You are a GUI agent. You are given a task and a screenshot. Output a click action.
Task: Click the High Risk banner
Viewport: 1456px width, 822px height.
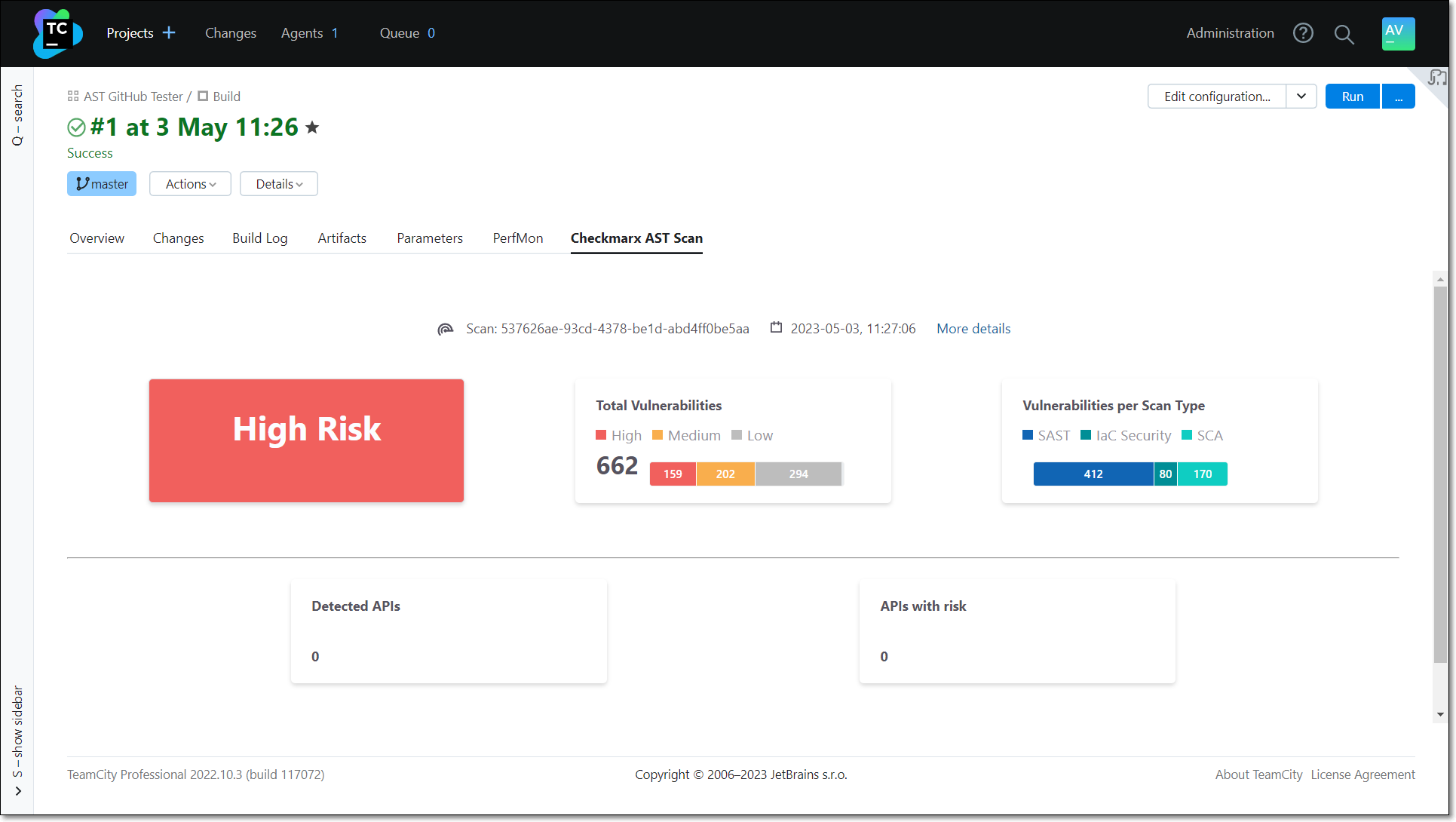click(x=306, y=440)
